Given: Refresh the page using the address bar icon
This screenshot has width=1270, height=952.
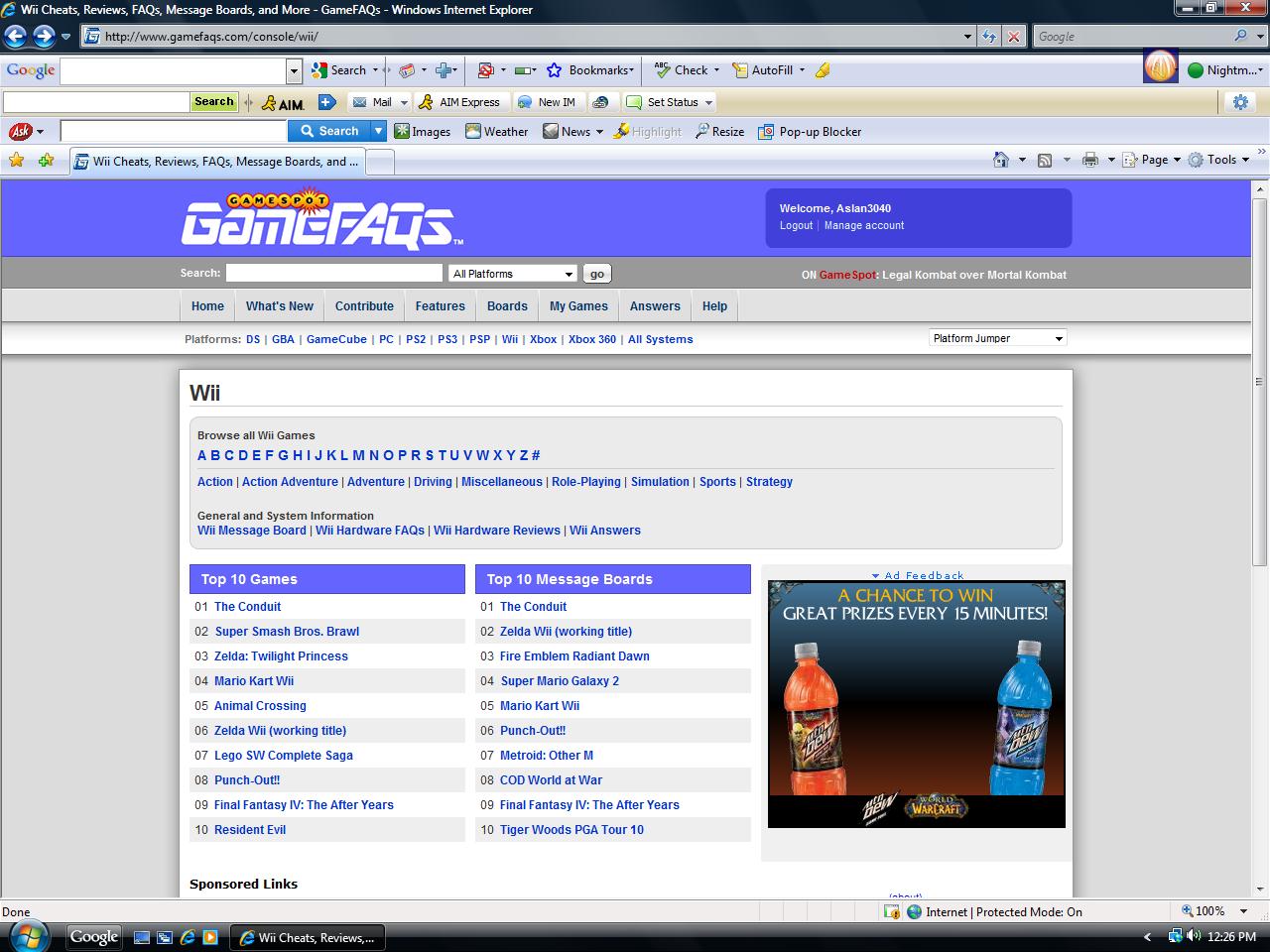Looking at the screenshot, I should [989, 37].
